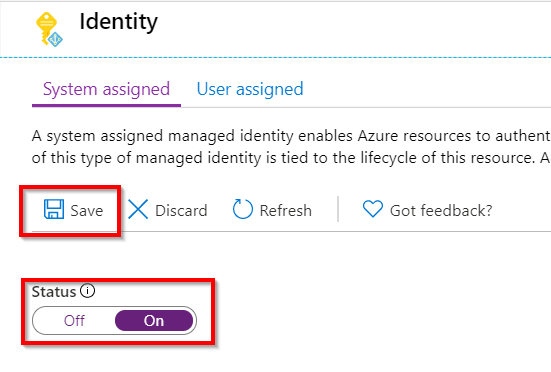Screen dimensions: 551x372
Task: Click the heart feedback icon
Action: [x=372, y=209]
